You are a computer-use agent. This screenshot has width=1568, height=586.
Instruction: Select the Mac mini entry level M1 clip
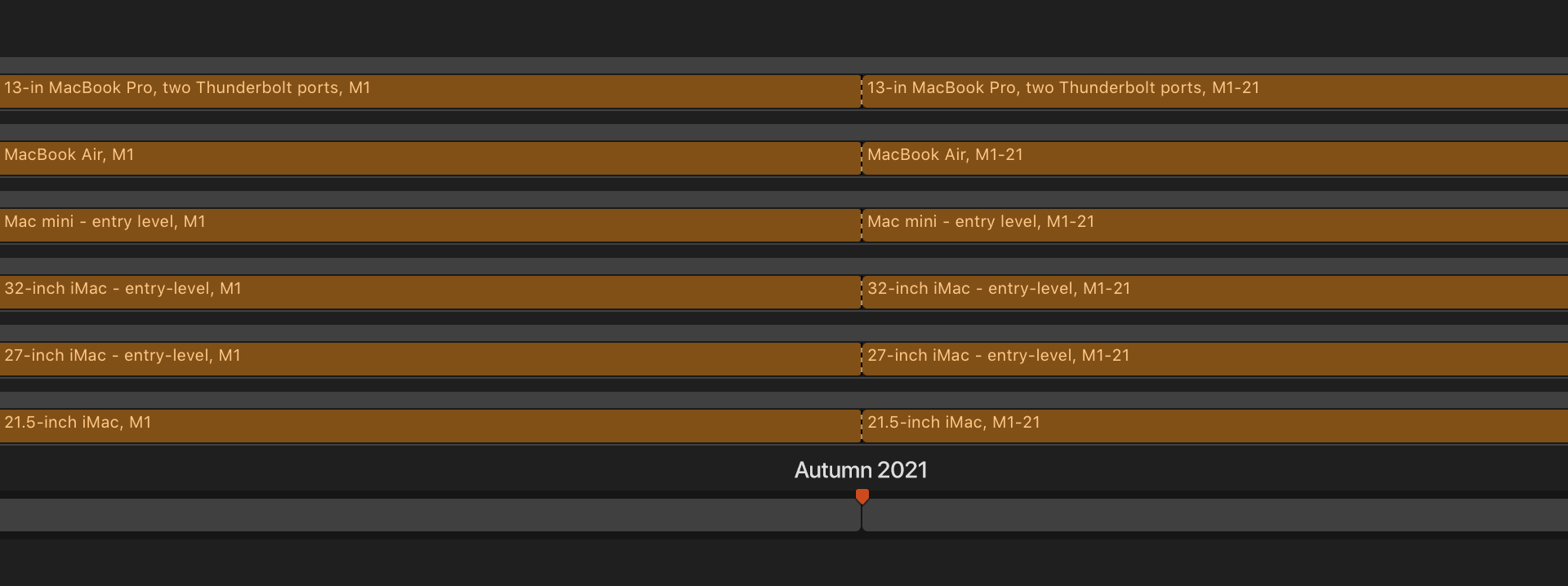point(430,225)
